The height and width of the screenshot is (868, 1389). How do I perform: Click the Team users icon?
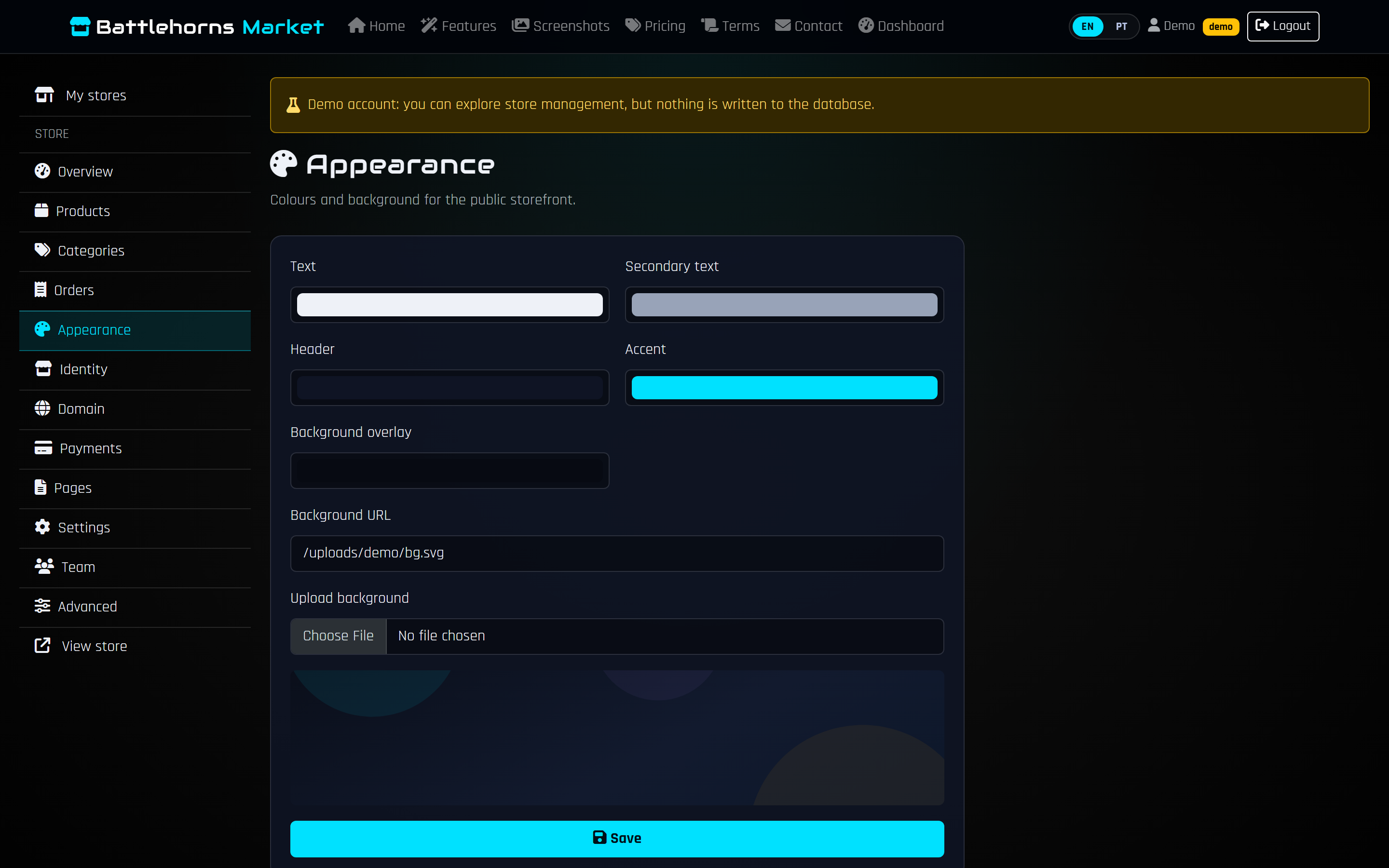pyautogui.click(x=44, y=567)
